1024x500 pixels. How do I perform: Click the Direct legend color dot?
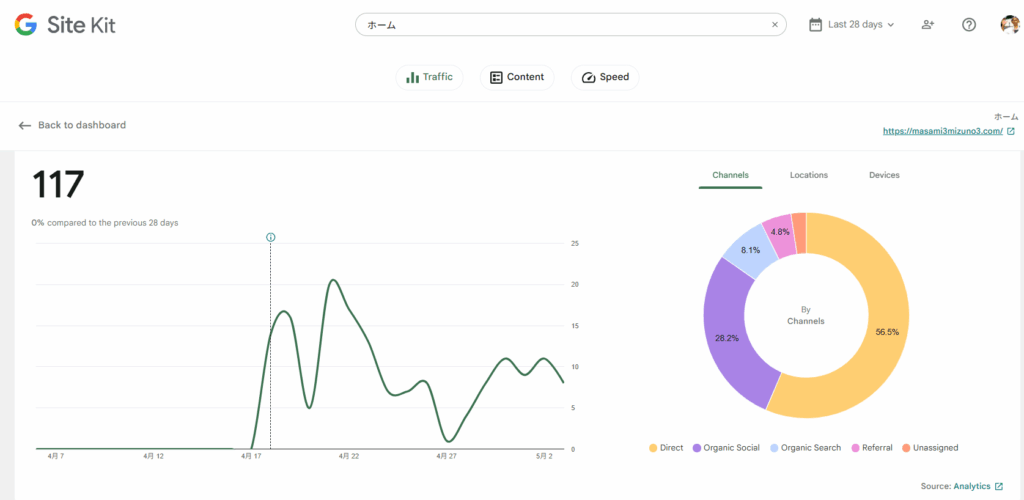point(653,448)
